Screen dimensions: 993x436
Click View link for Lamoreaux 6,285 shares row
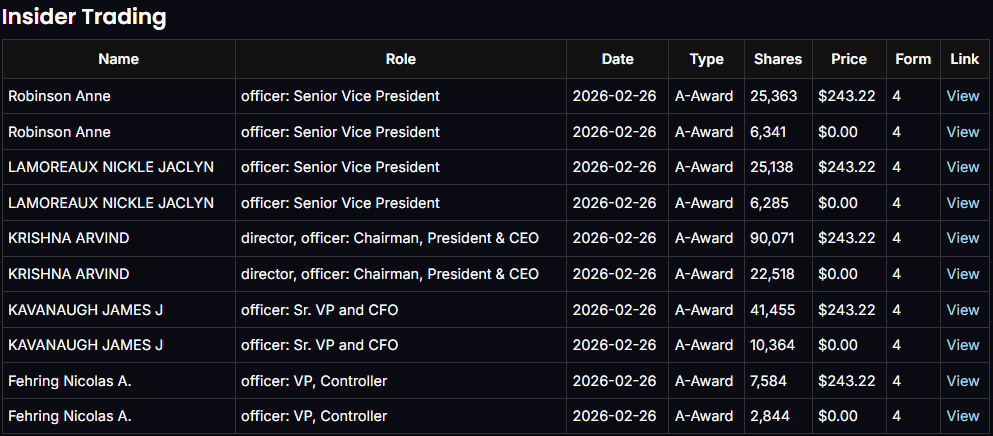click(x=963, y=203)
